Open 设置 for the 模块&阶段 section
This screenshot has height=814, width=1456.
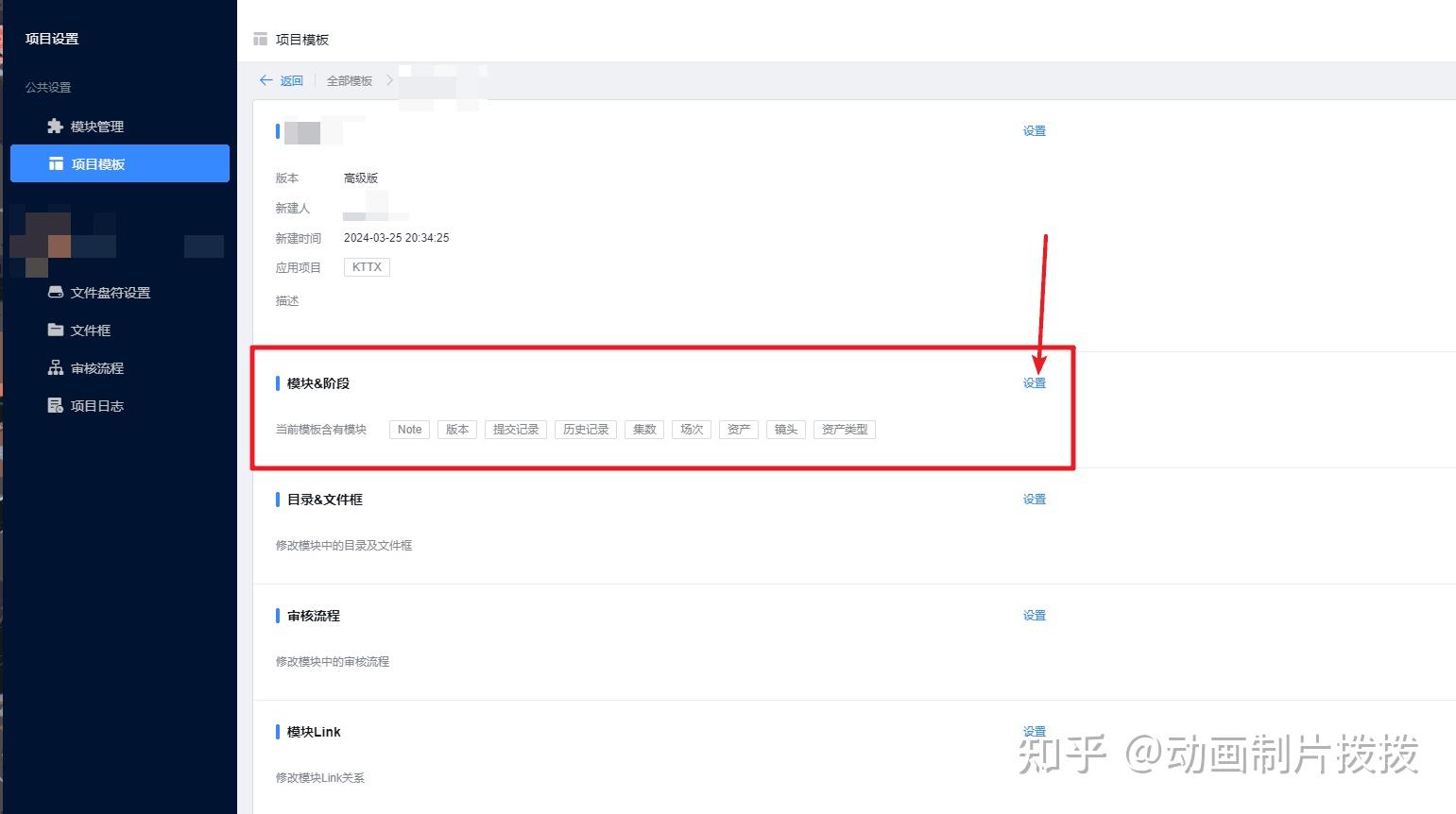pyautogui.click(x=1034, y=382)
